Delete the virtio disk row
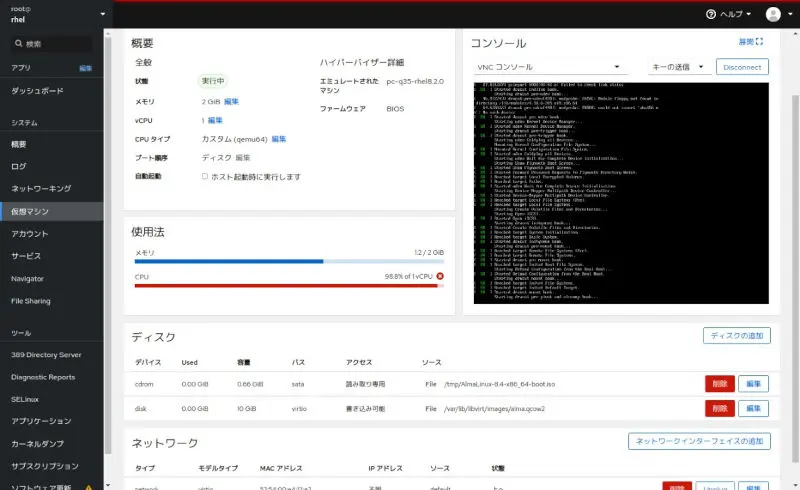This screenshot has width=800, height=490. coord(719,408)
